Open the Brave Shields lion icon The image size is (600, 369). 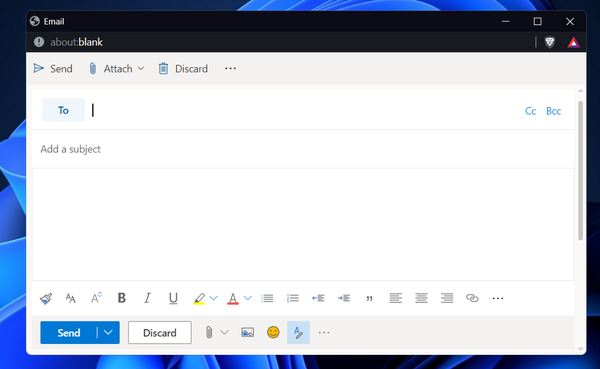pyautogui.click(x=550, y=42)
